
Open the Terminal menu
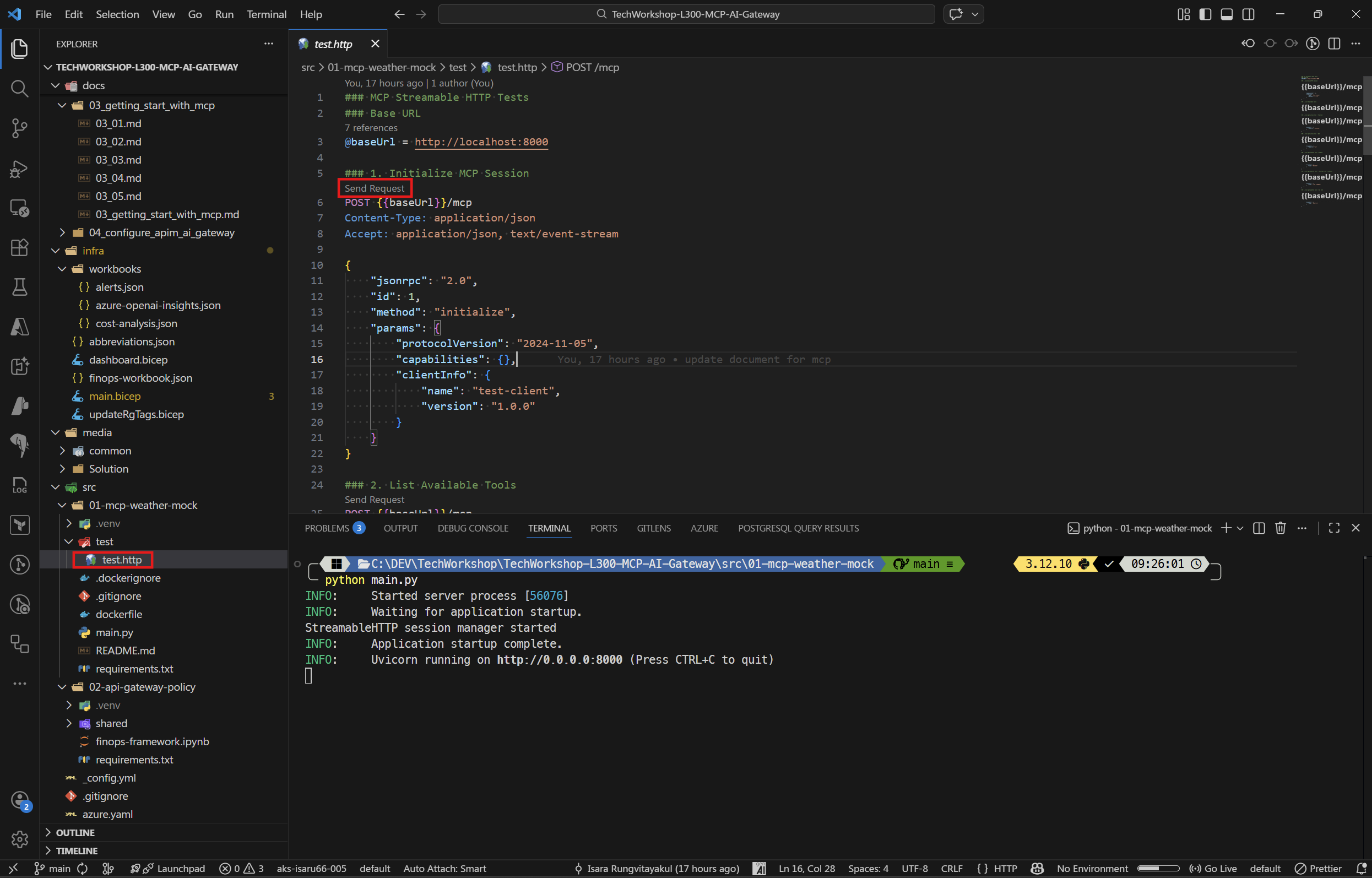tap(266, 14)
